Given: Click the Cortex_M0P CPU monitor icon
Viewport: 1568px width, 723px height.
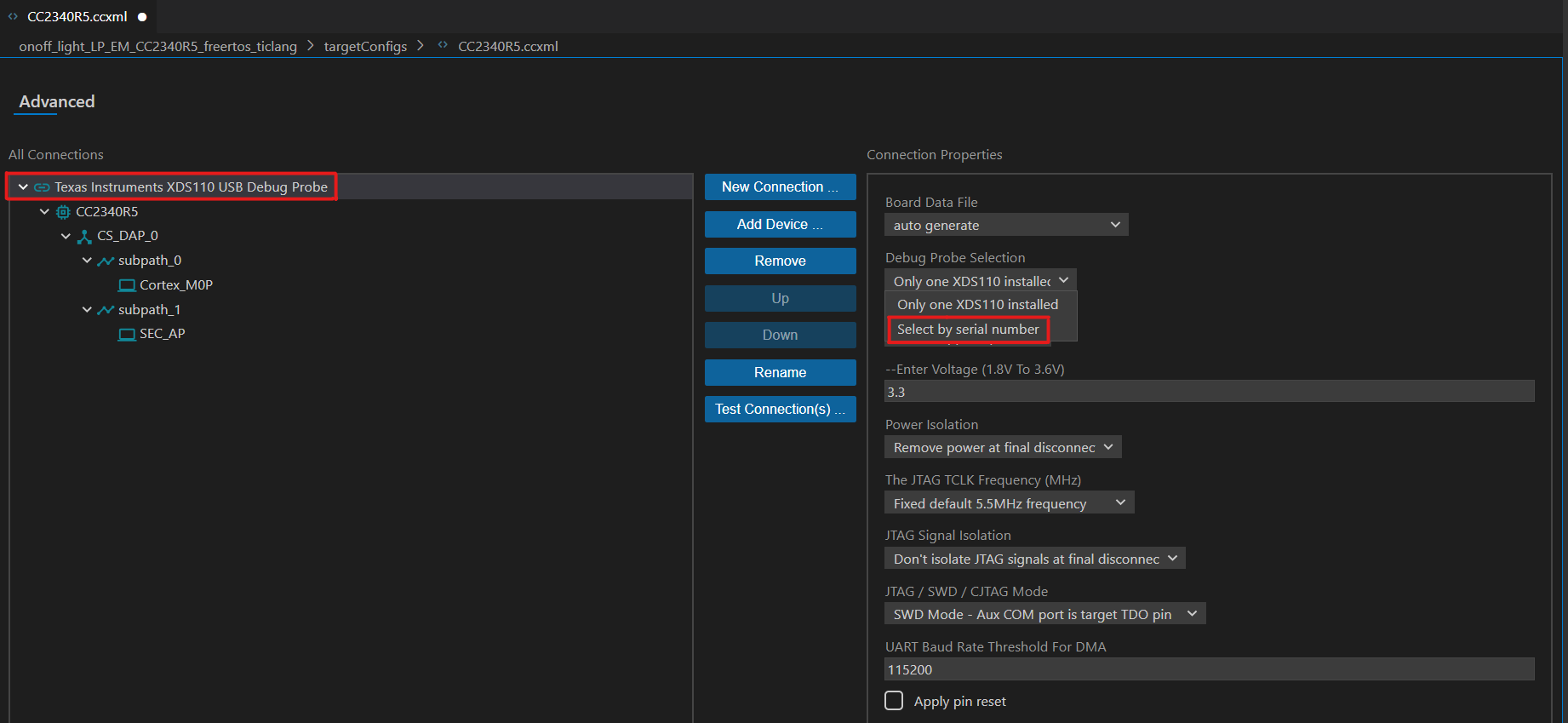Looking at the screenshot, I should point(127,285).
